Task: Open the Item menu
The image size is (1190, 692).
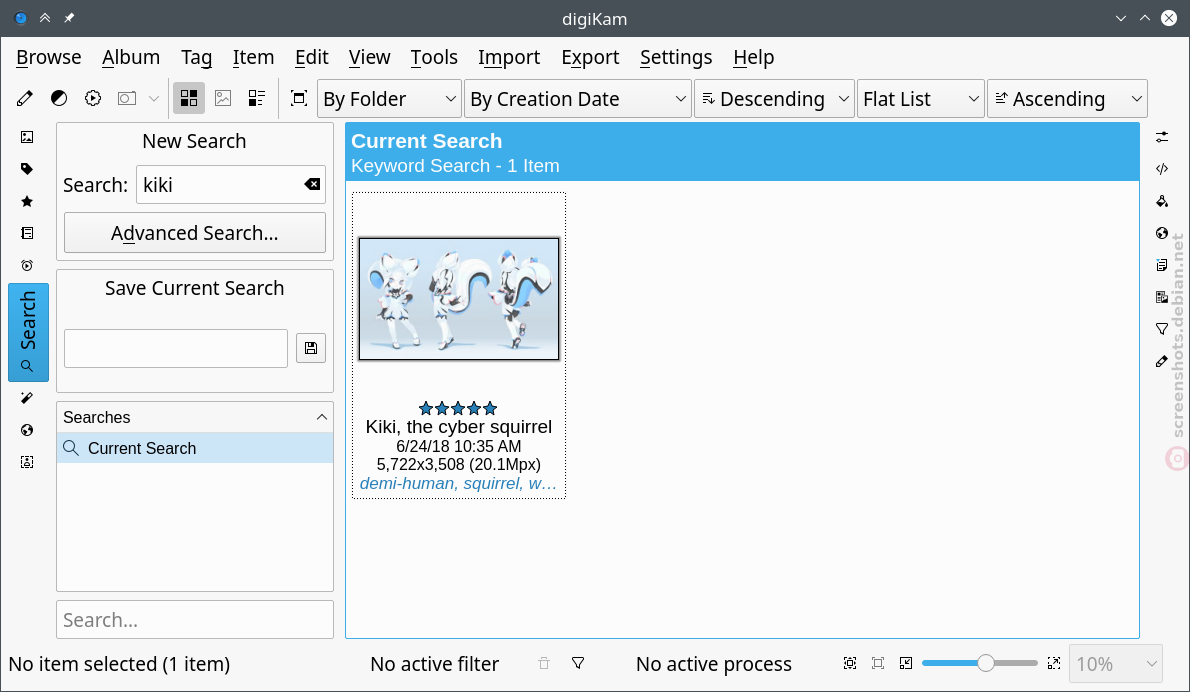Action: [x=253, y=58]
